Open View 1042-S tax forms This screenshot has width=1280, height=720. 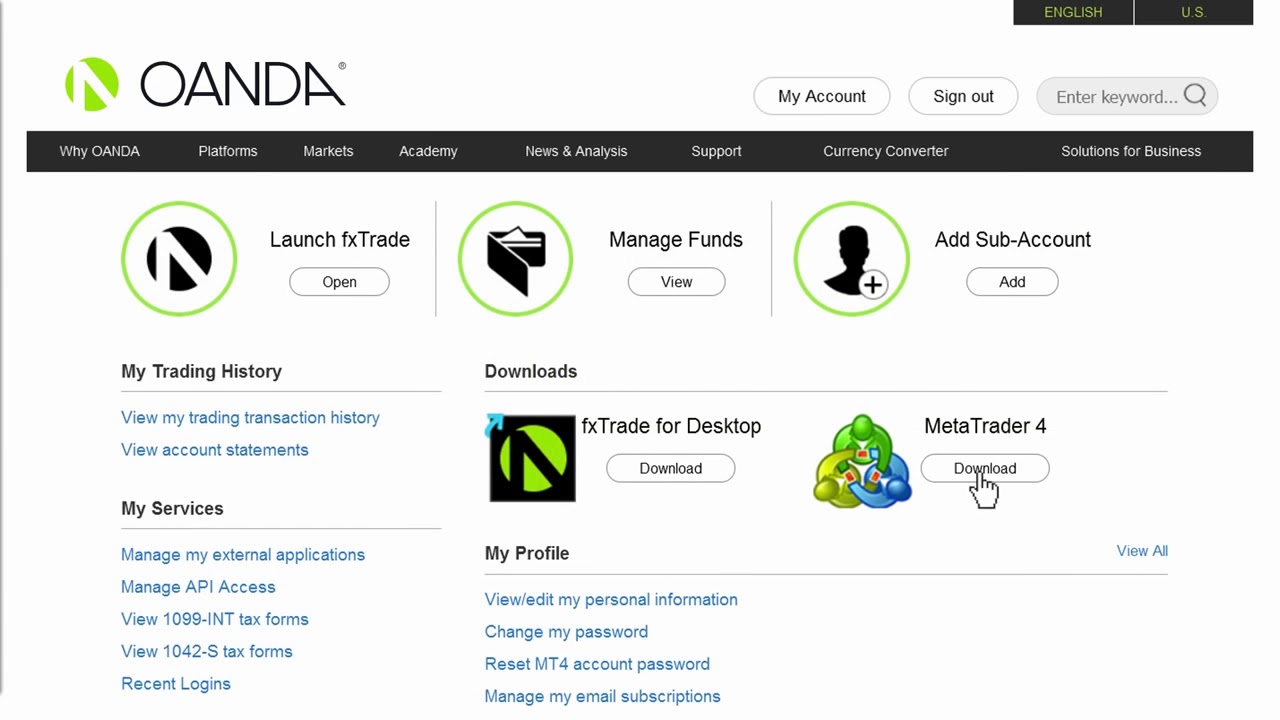click(207, 651)
